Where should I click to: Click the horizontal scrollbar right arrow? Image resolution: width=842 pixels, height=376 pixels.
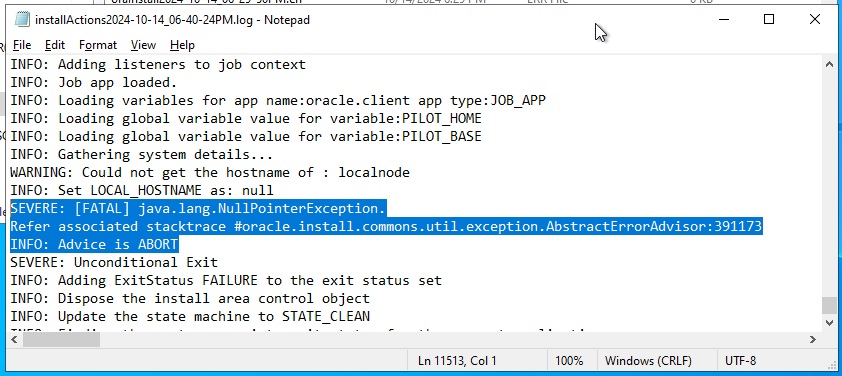[813, 339]
